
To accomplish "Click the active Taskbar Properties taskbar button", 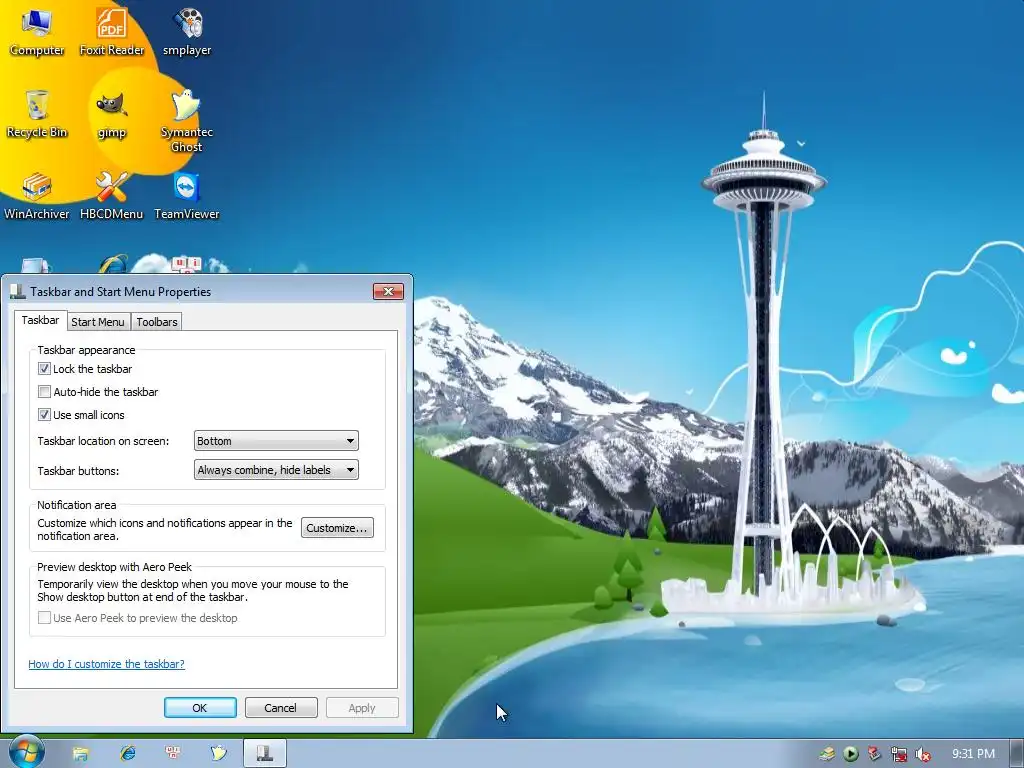I will [264, 754].
